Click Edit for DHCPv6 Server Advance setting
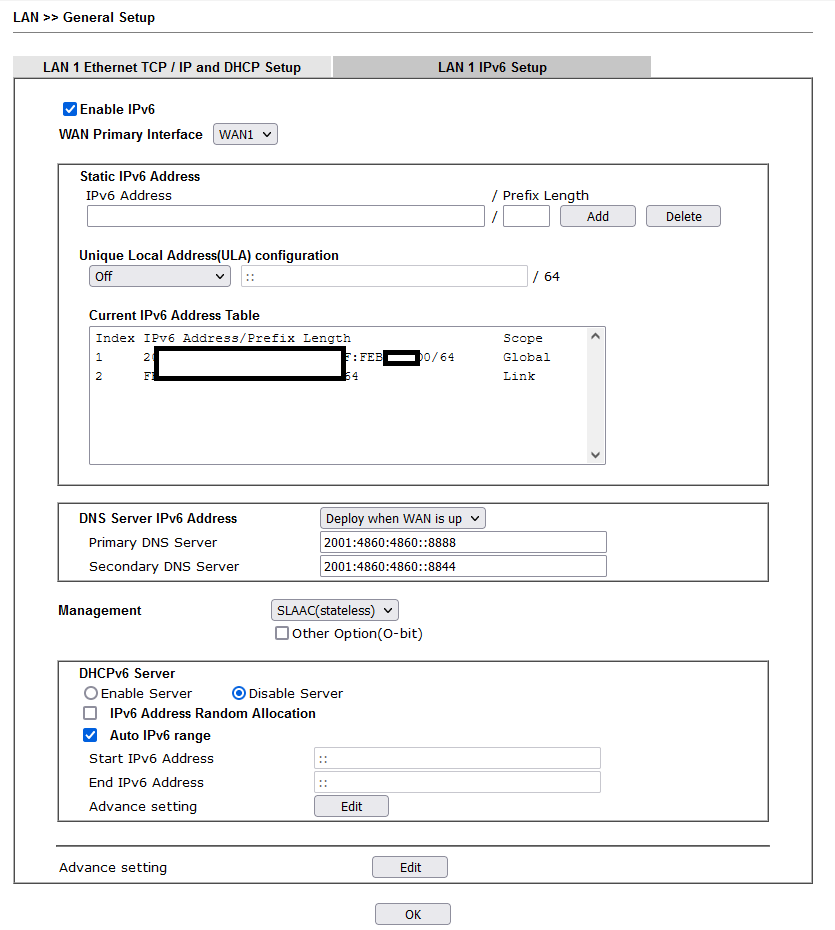 tap(351, 807)
